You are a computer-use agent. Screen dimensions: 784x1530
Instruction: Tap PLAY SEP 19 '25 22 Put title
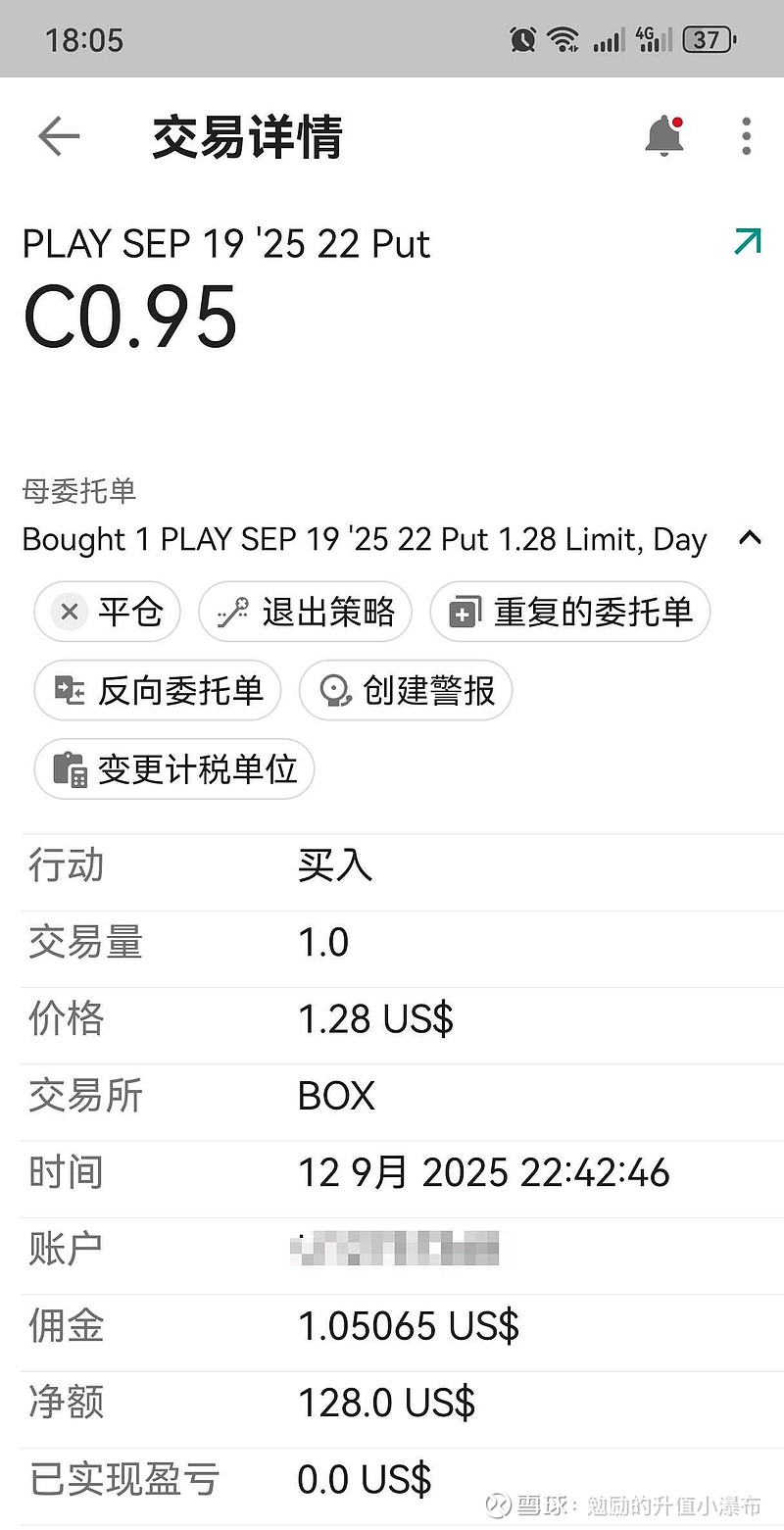point(226,244)
